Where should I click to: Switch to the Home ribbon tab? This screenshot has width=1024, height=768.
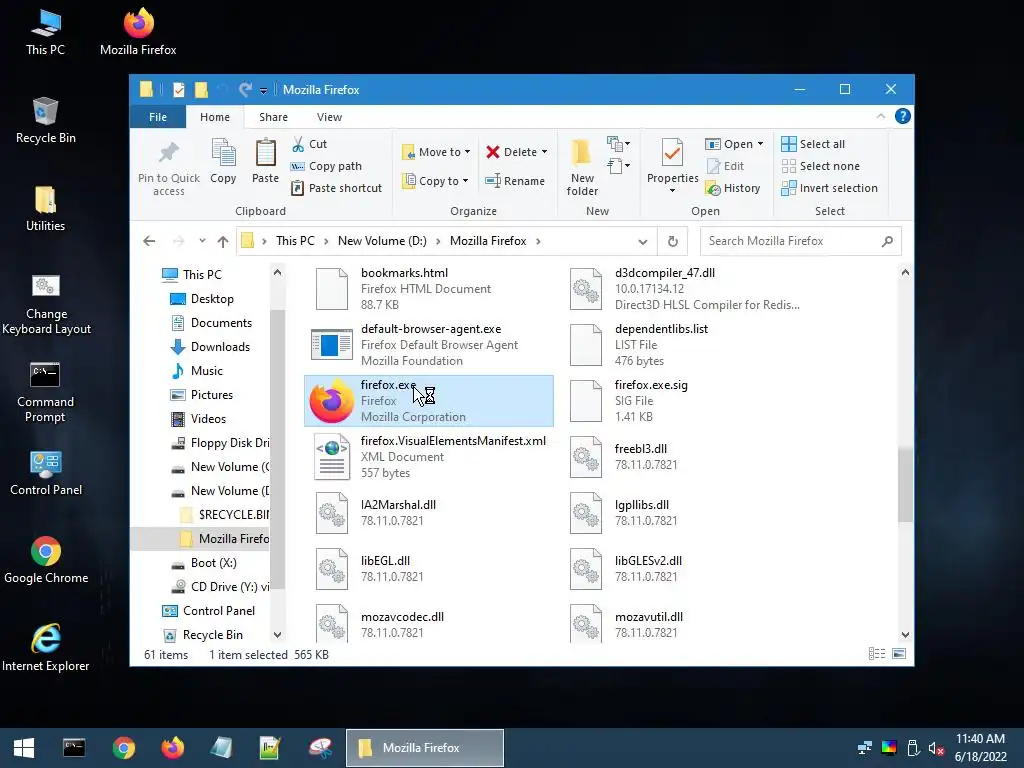(x=215, y=117)
